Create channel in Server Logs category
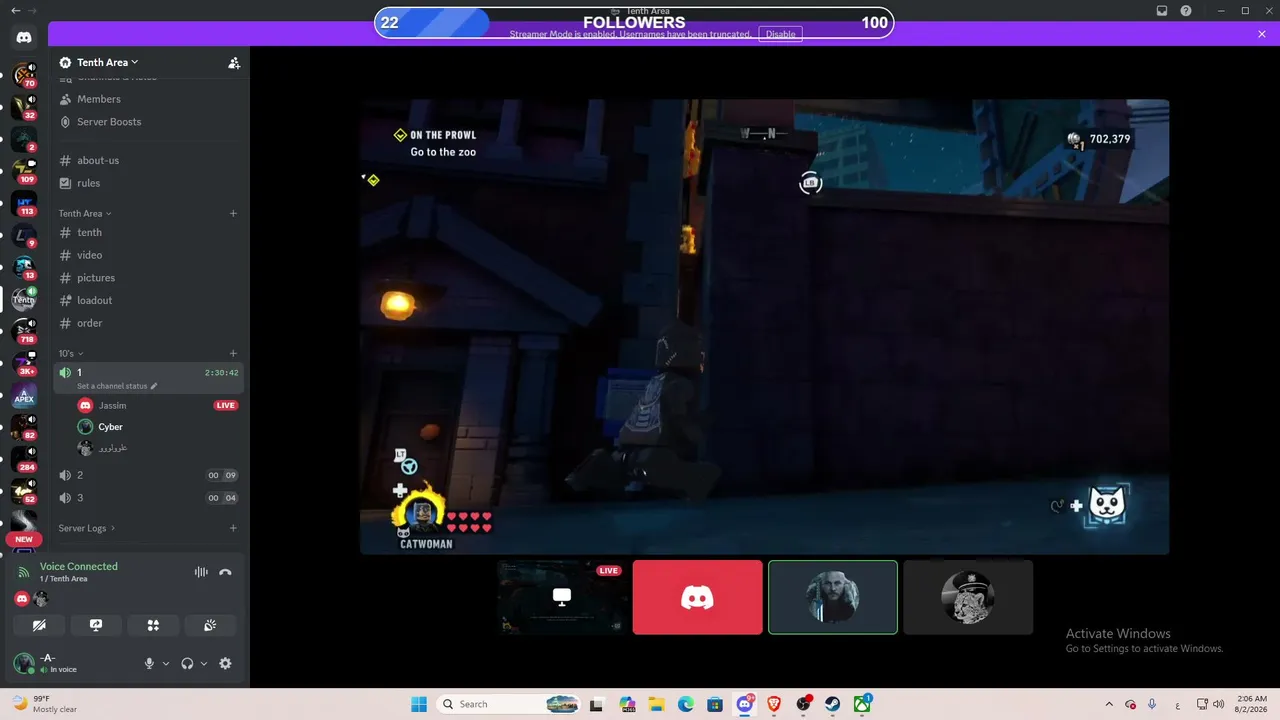Image resolution: width=1280 pixels, height=720 pixels. (233, 528)
